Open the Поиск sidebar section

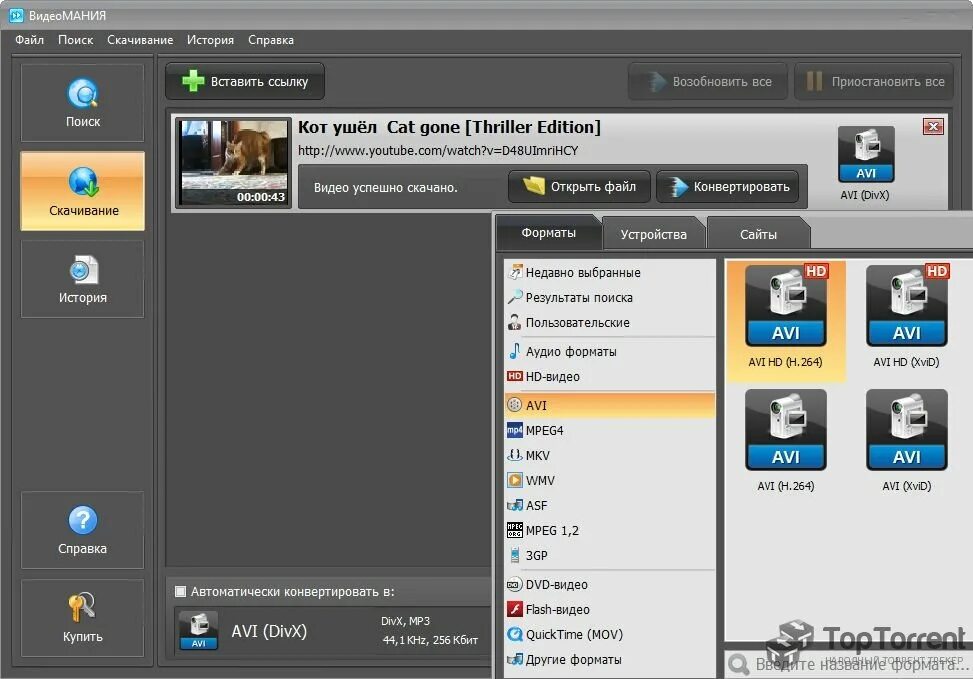[83, 102]
